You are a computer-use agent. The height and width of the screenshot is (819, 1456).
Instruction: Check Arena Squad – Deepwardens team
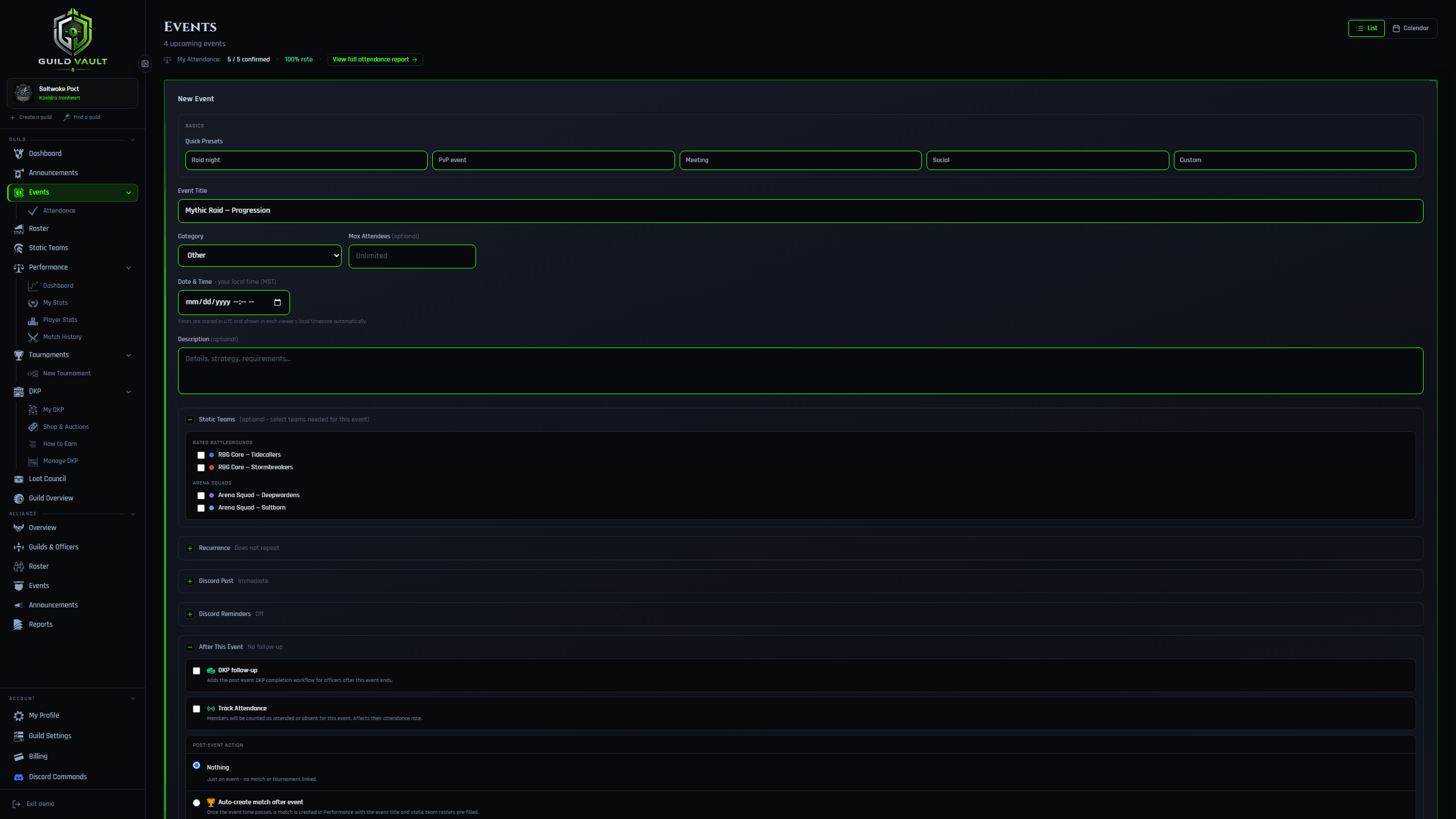201,495
